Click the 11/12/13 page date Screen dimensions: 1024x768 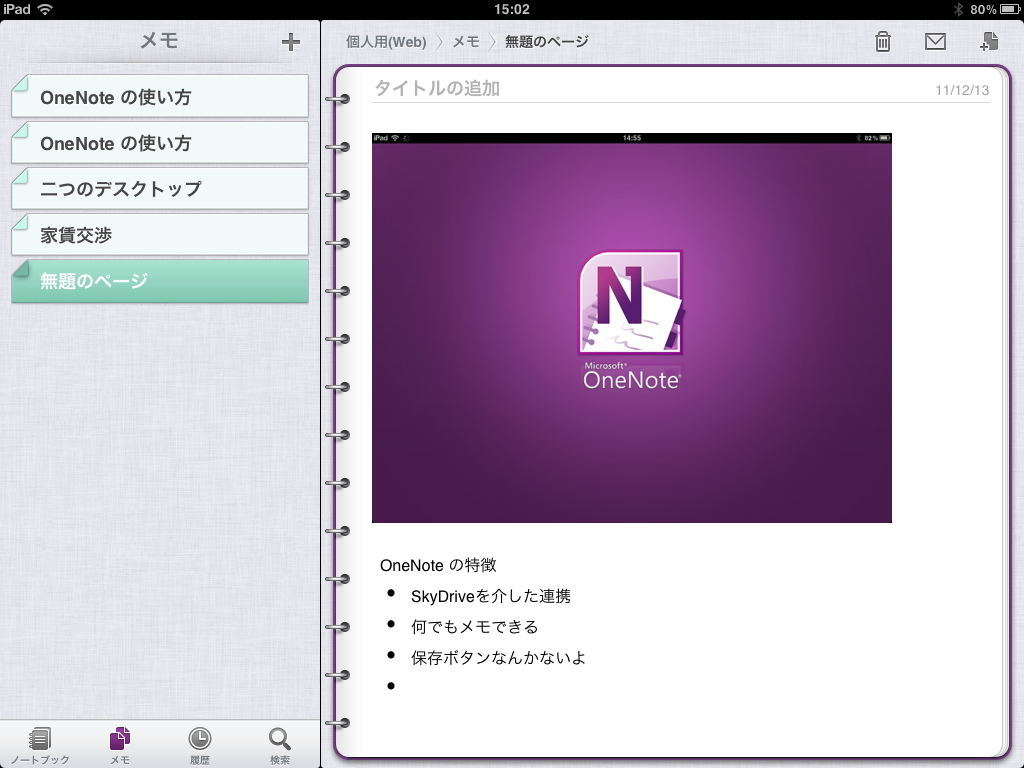coord(962,90)
